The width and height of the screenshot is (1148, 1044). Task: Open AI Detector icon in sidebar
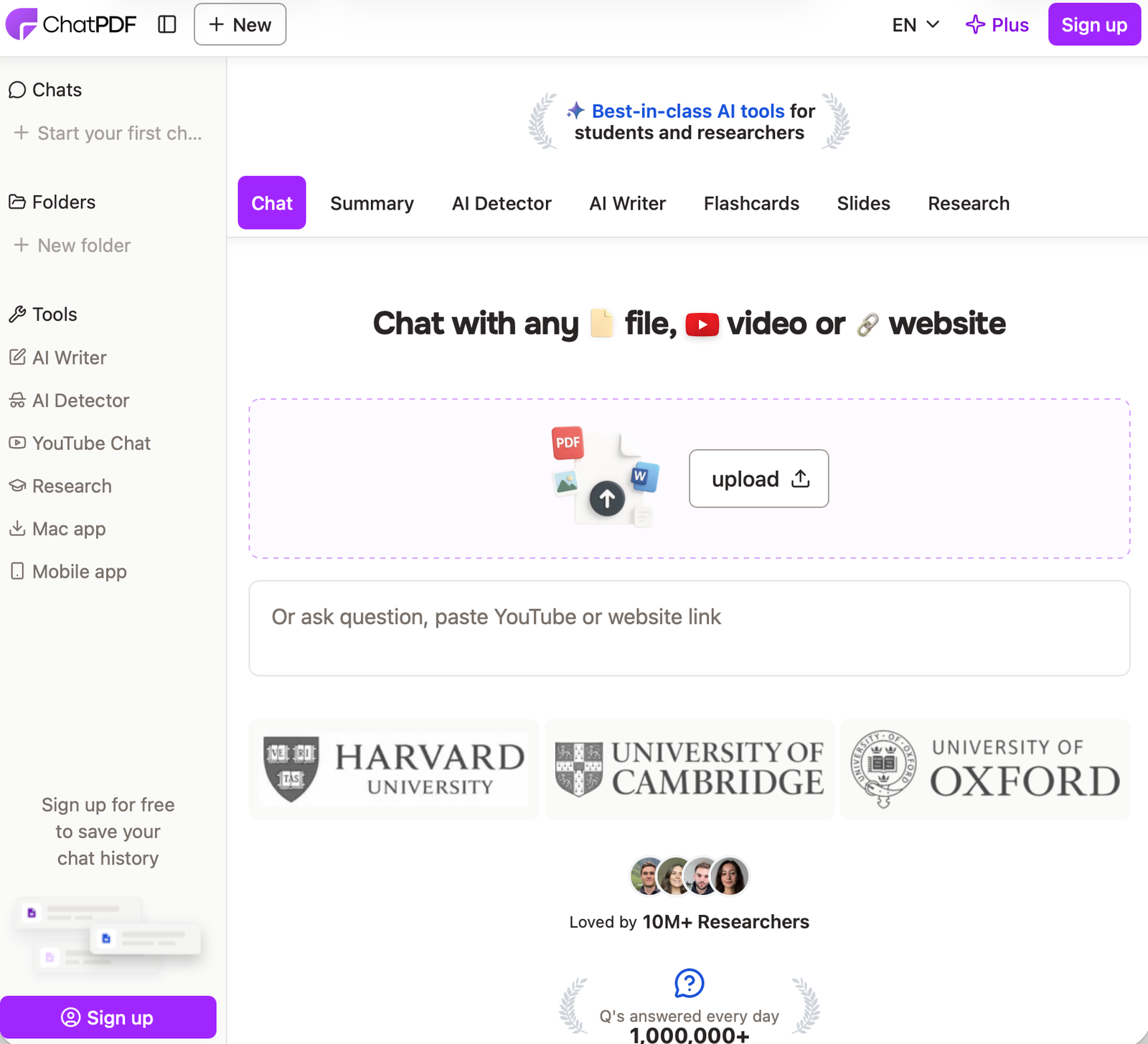17,400
